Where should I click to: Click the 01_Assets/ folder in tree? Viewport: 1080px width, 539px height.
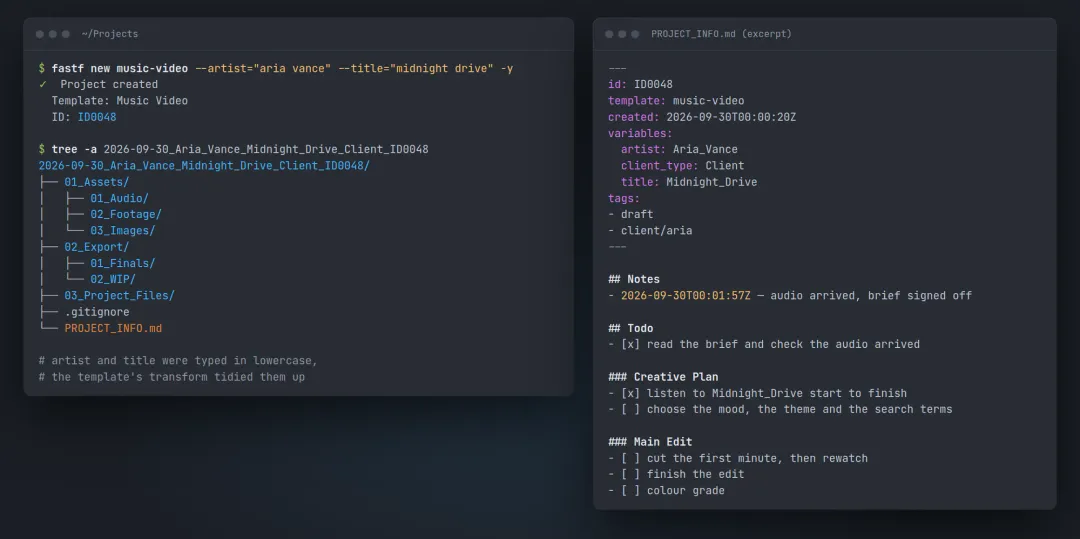click(x=96, y=182)
